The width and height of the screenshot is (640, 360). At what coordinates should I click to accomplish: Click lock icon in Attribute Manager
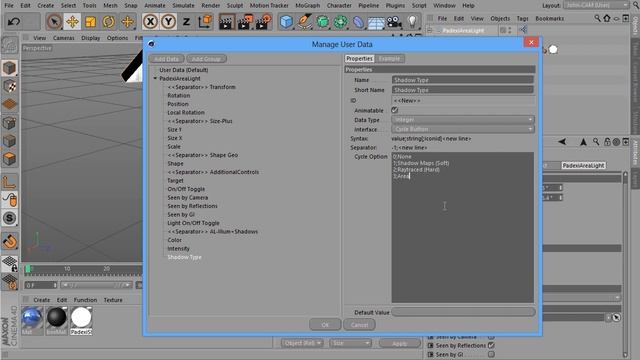point(607,142)
